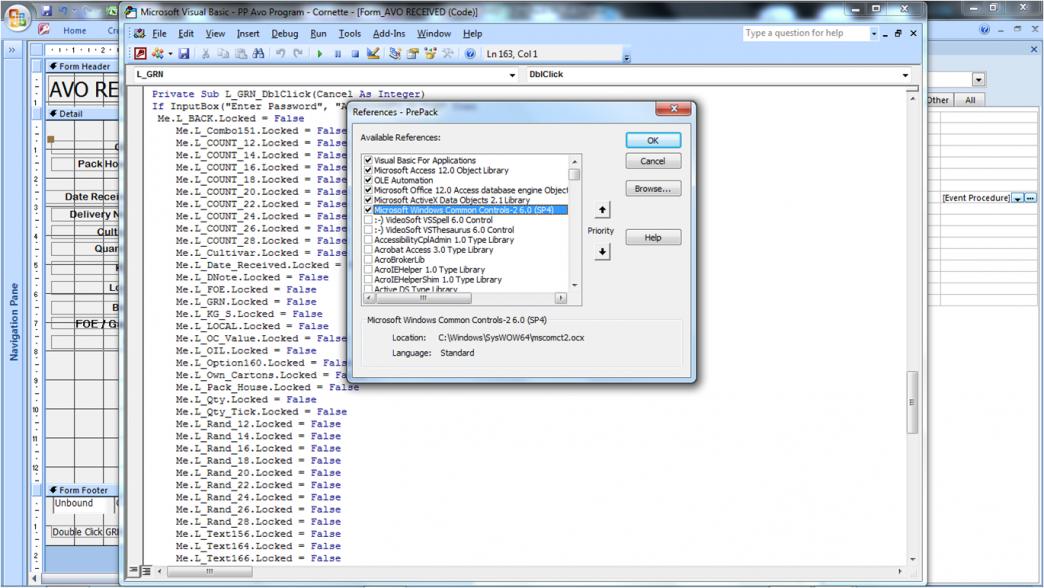Enable the AcroBrokerLib reference checkbox
1044x588 pixels.
tap(369, 260)
